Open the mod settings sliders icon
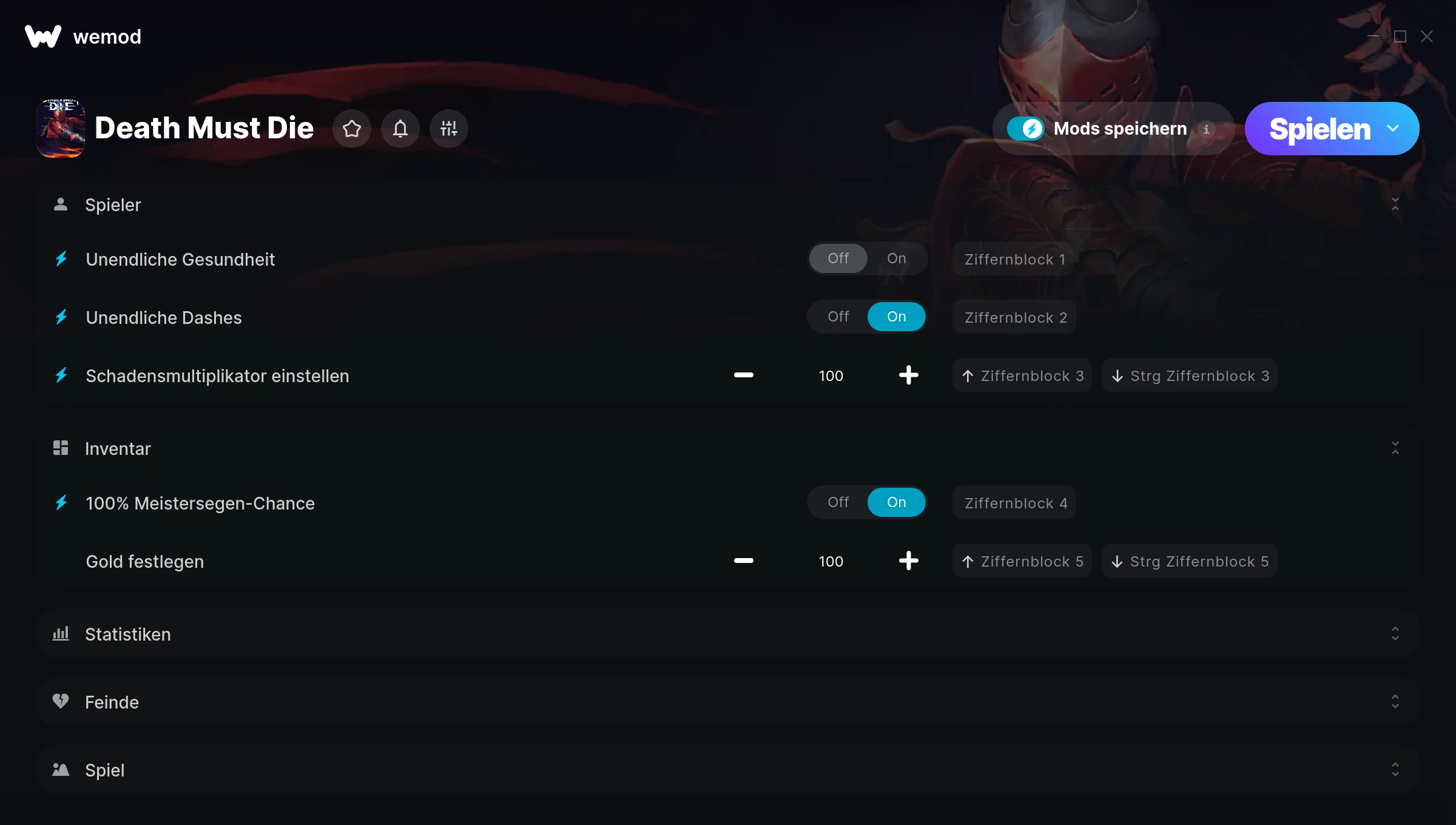Image resolution: width=1456 pixels, height=825 pixels. tap(449, 129)
